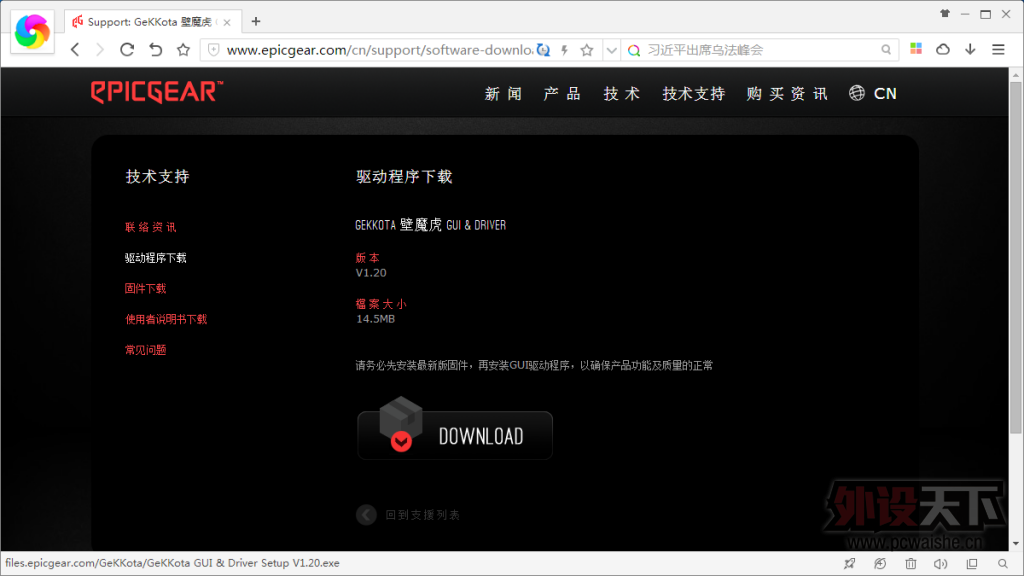Click the forward navigation arrow
The height and width of the screenshot is (576, 1024).
pos(100,50)
